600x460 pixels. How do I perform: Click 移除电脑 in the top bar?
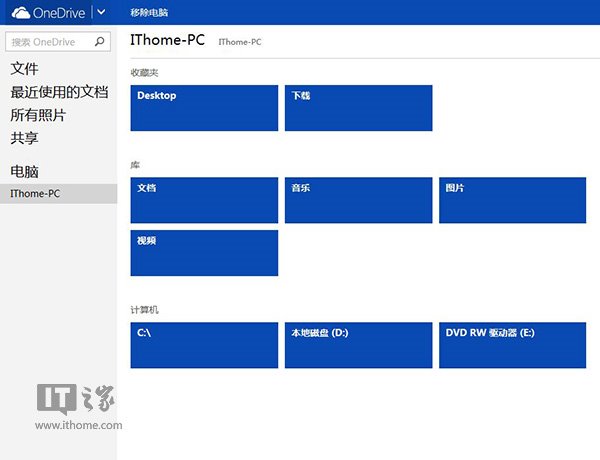pos(149,13)
